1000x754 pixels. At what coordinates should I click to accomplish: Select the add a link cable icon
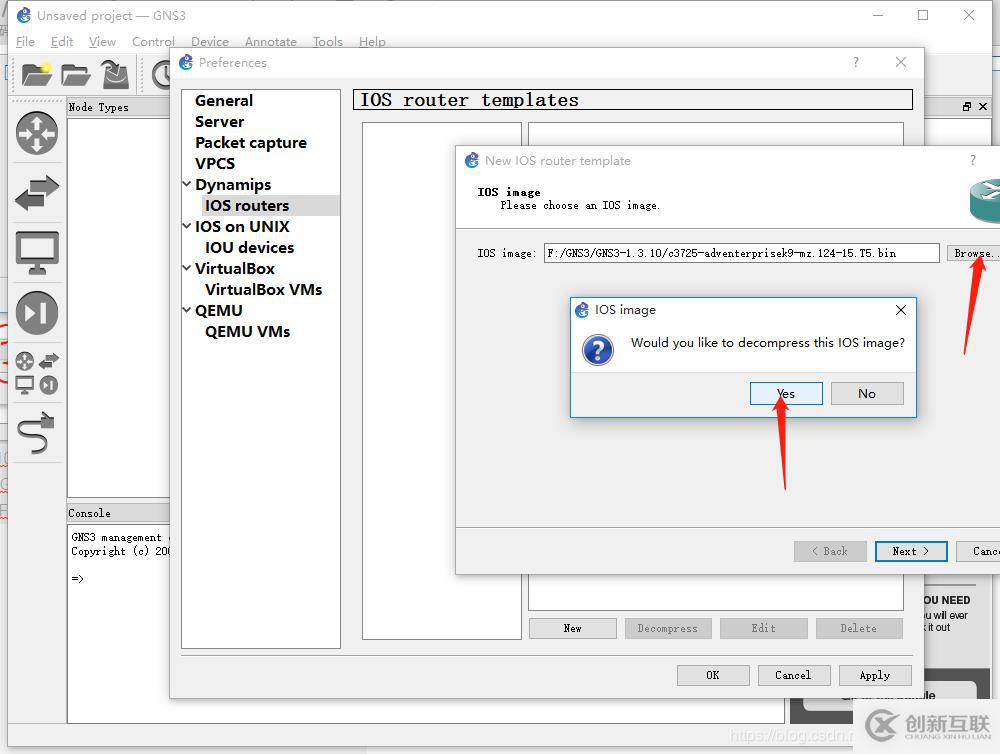tap(36, 432)
